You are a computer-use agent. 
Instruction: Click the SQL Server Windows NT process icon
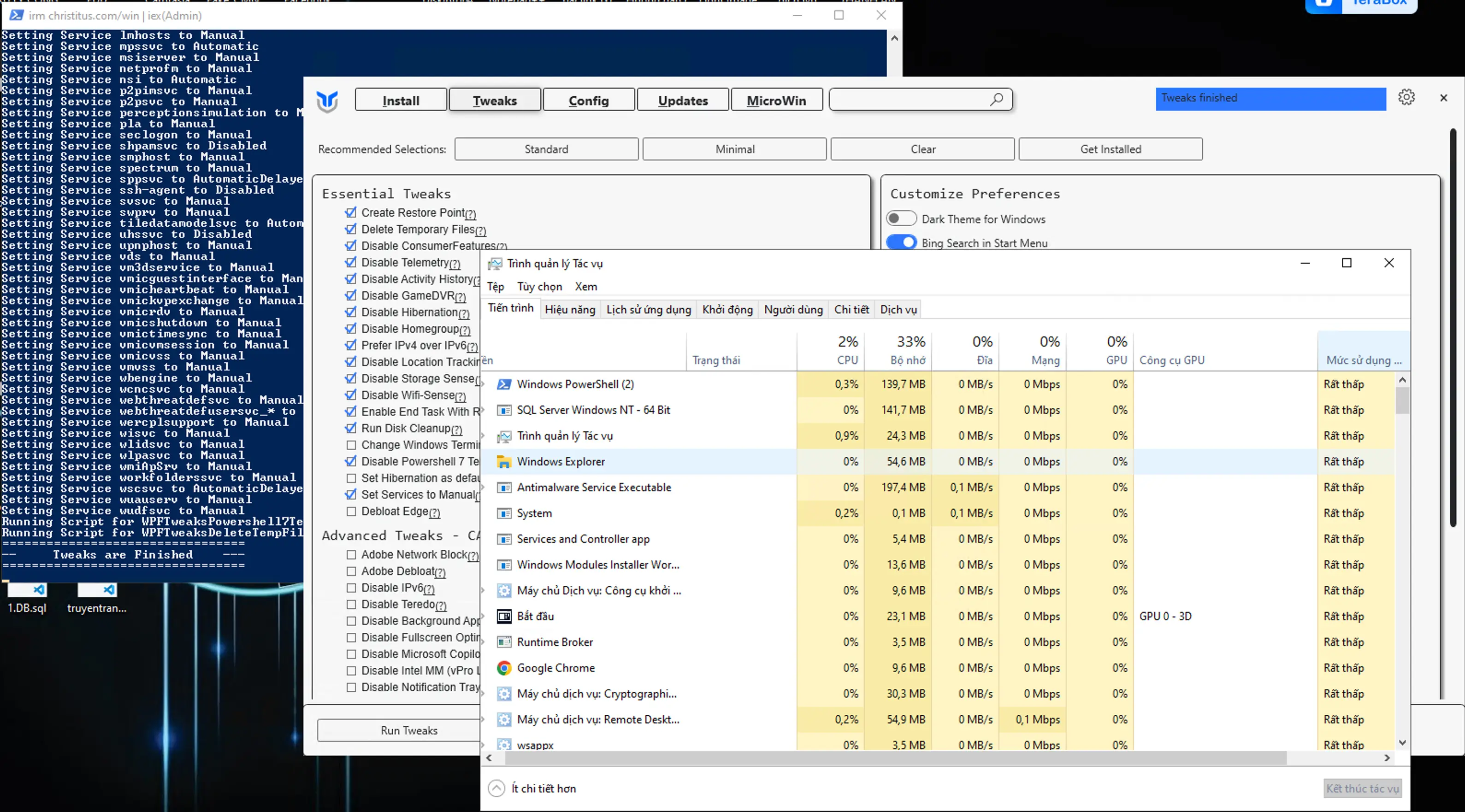point(504,410)
